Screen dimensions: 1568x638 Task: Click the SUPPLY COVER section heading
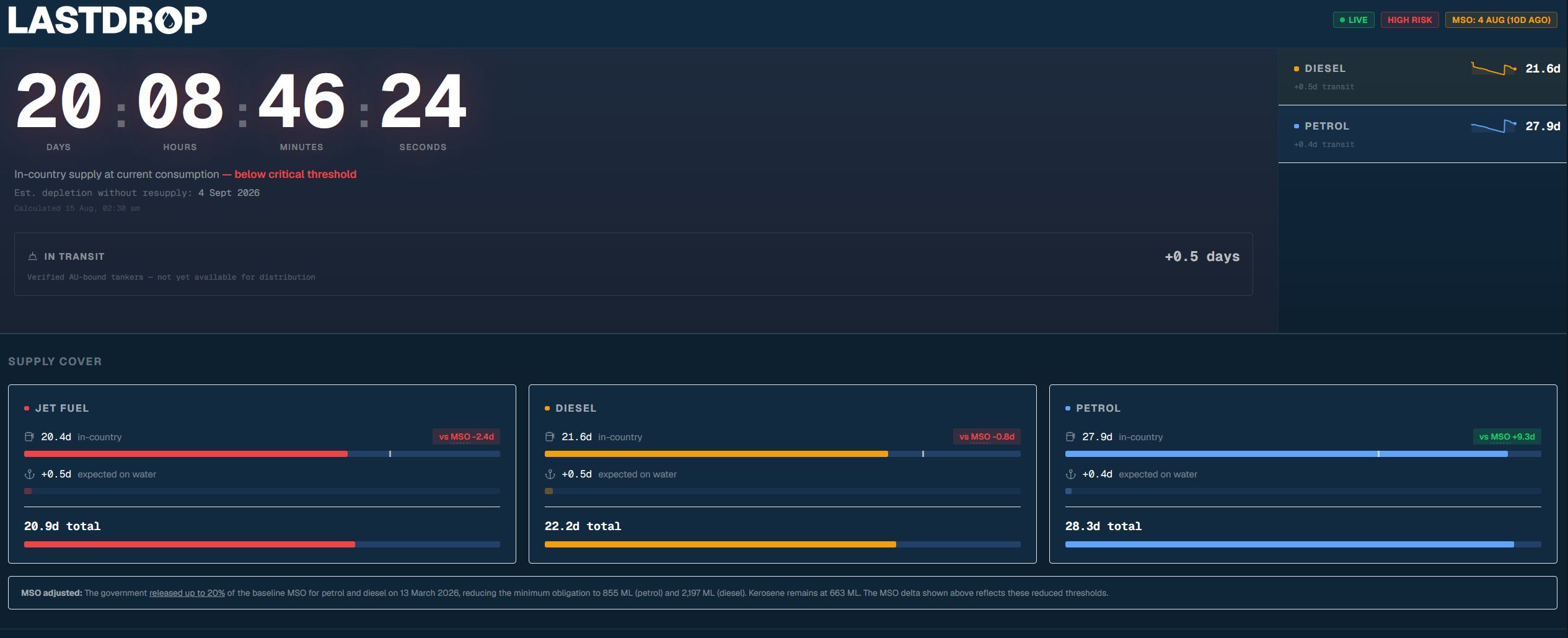55,361
